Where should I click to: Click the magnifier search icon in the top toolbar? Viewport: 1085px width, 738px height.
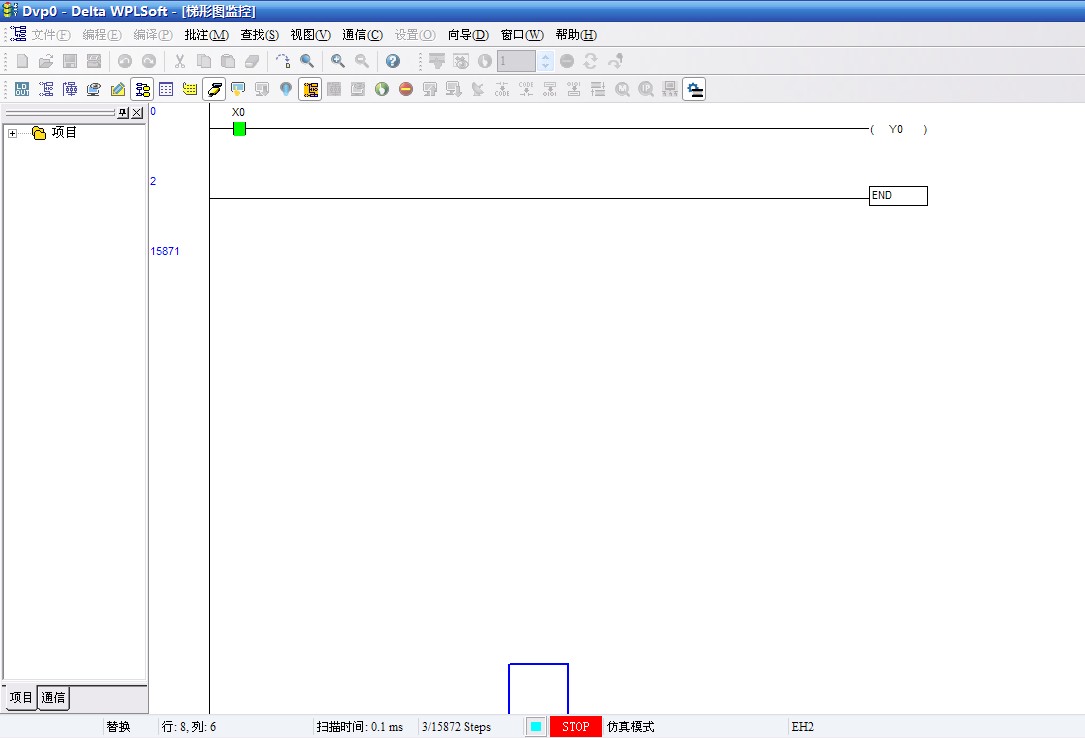click(307, 61)
